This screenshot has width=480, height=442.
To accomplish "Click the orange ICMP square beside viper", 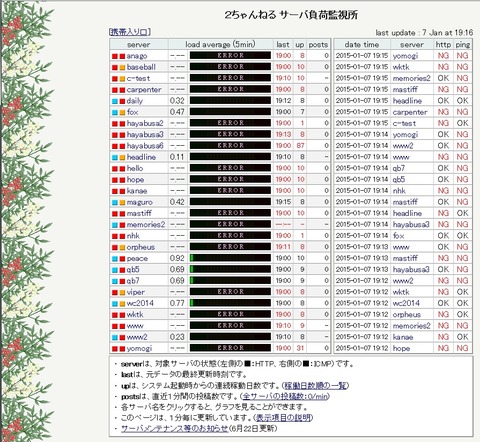I will 122,293.
